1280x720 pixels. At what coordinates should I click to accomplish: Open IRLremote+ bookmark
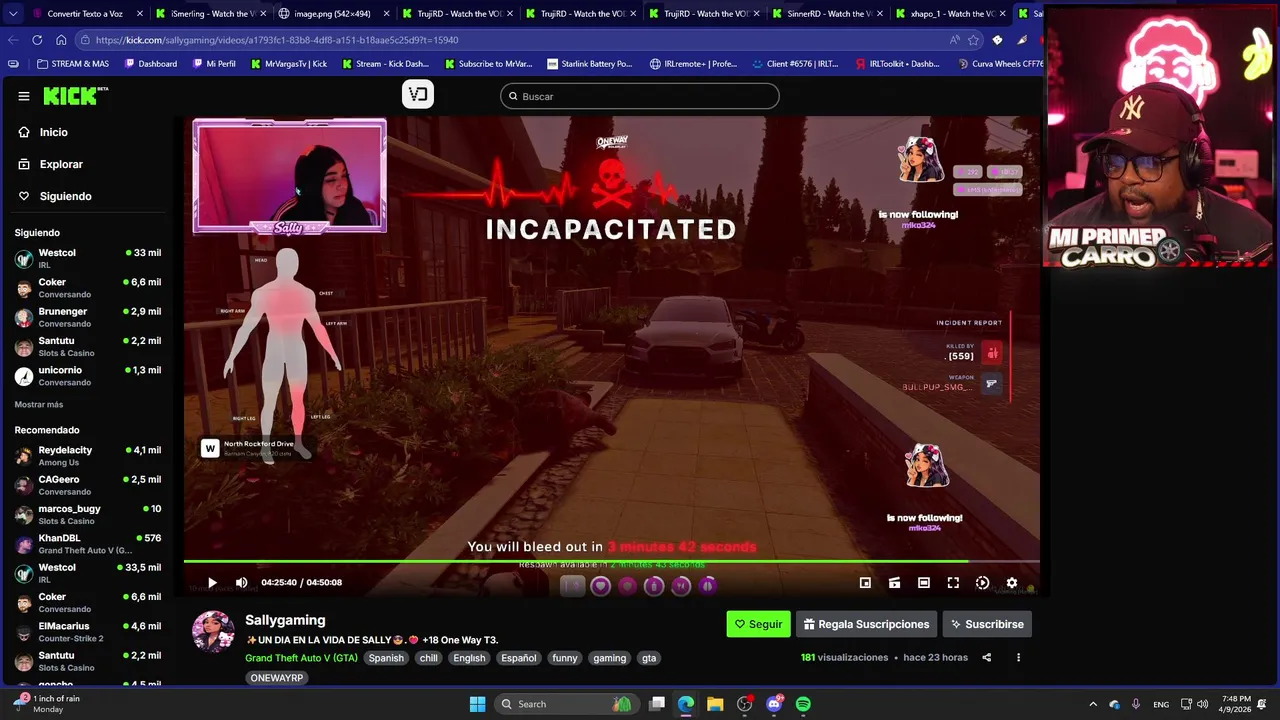(x=693, y=63)
